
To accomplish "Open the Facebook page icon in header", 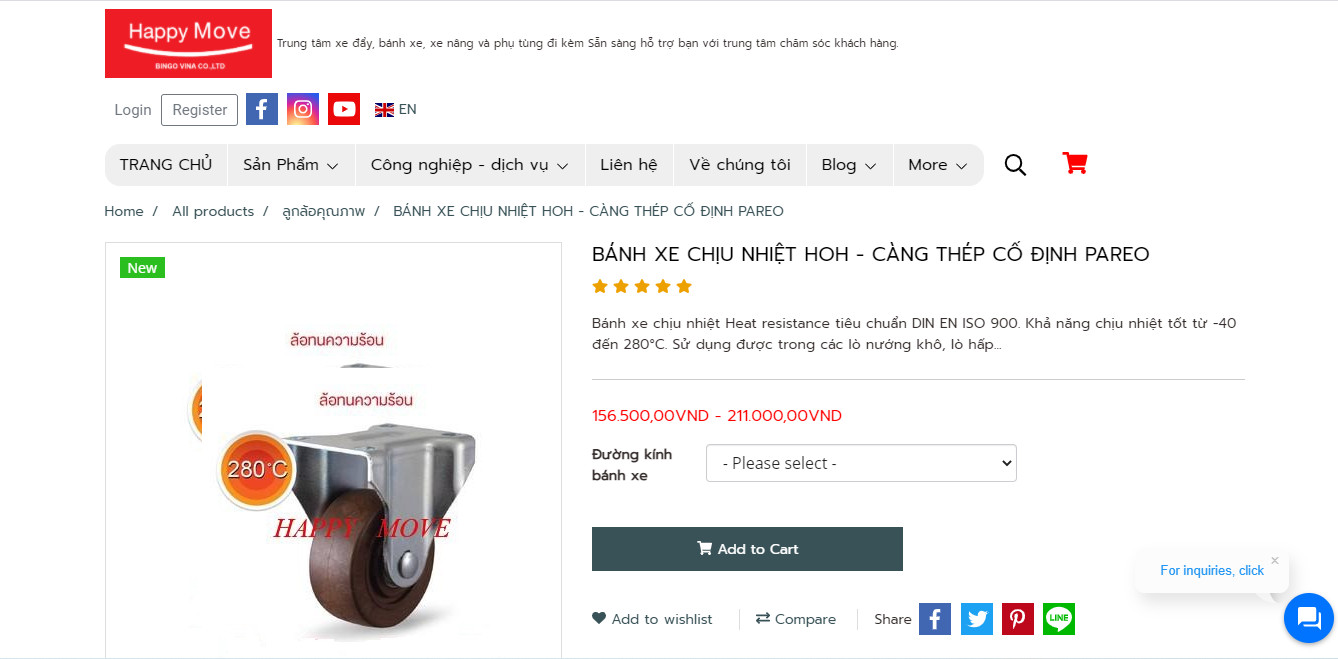I will pyautogui.click(x=262, y=109).
